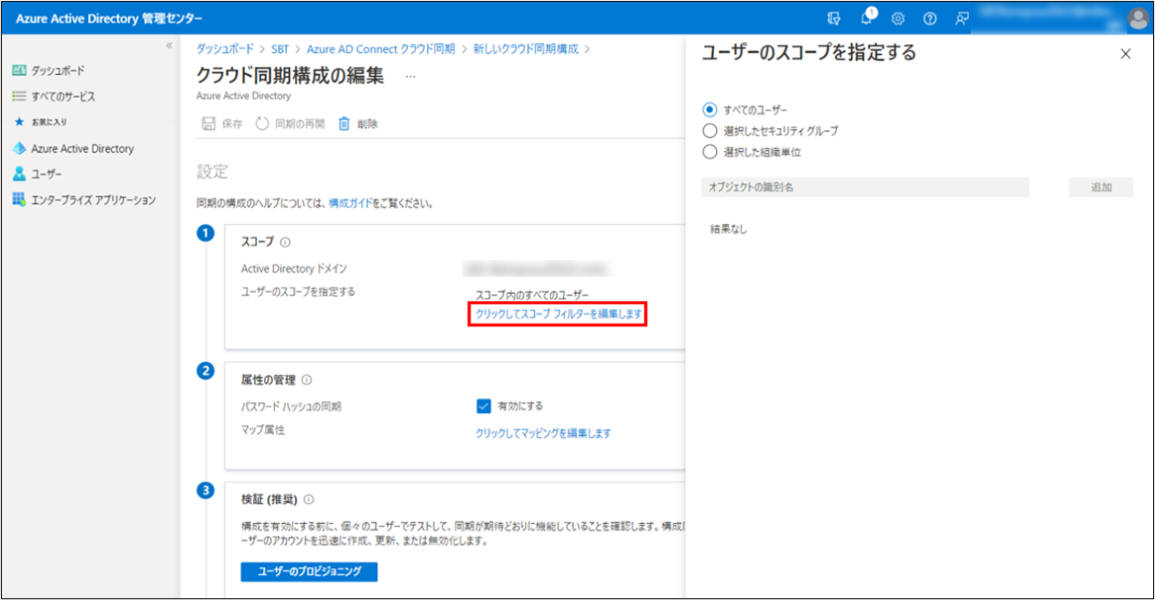Toggle the パスワード ハッシュの同期 有効にする checkbox

coord(483,406)
